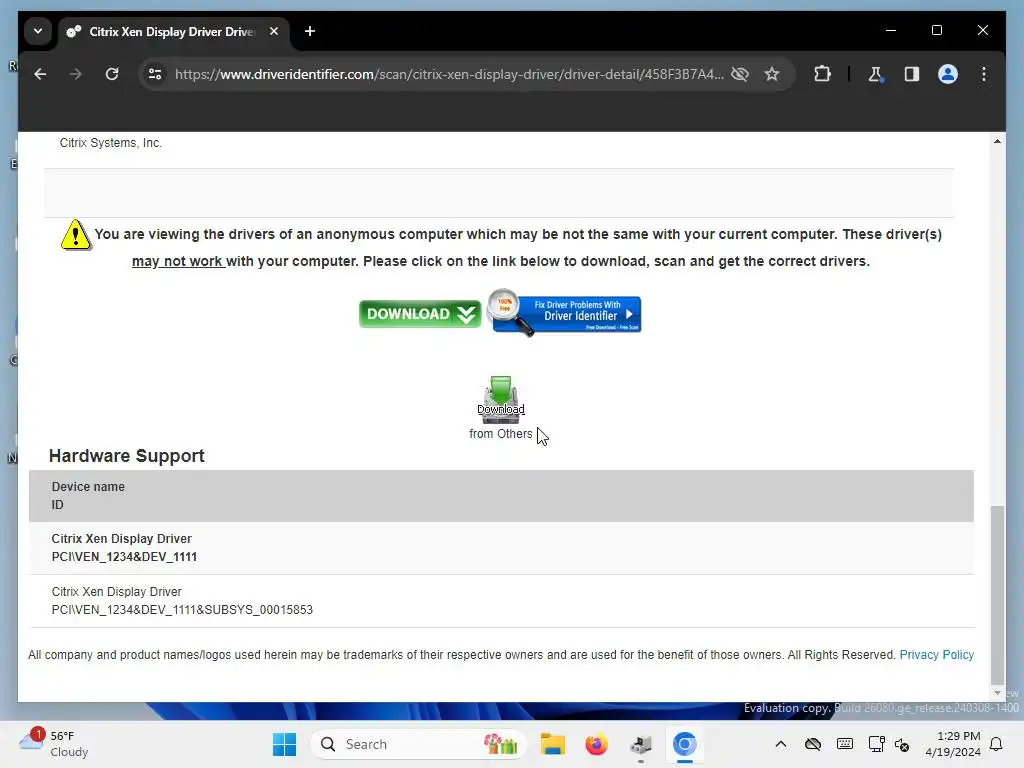Open the touch keyboard tray icon
This screenshot has height=768, width=1024.
coord(844,744)
